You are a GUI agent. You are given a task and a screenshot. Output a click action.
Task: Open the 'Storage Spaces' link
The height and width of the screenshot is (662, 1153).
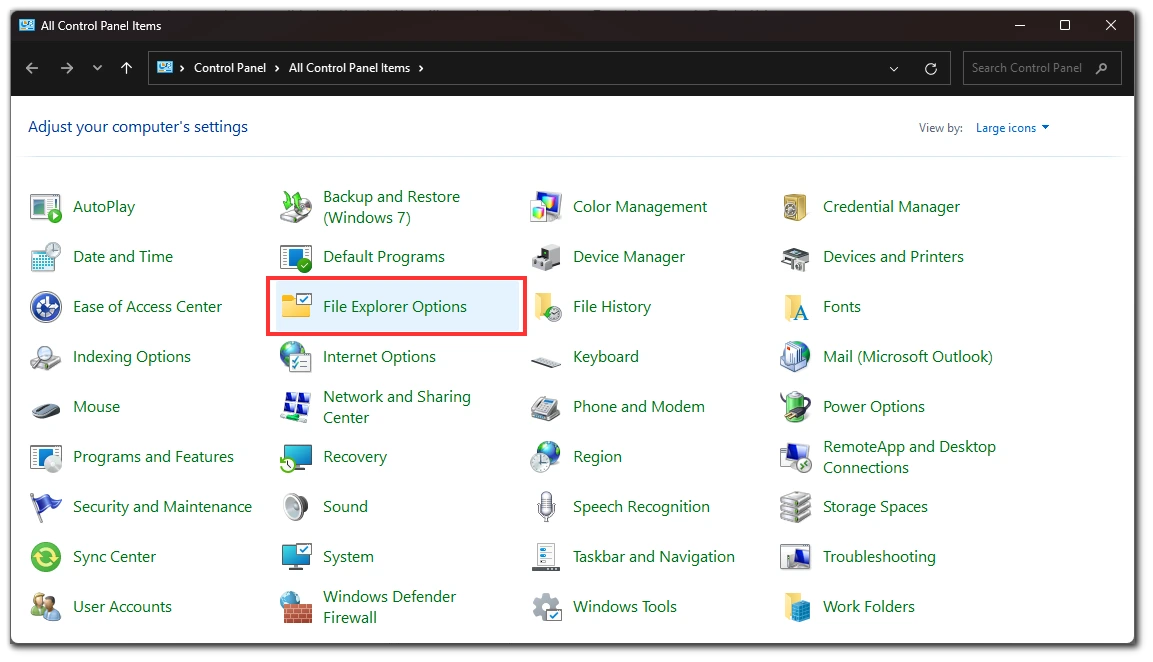tap(875, 507)
